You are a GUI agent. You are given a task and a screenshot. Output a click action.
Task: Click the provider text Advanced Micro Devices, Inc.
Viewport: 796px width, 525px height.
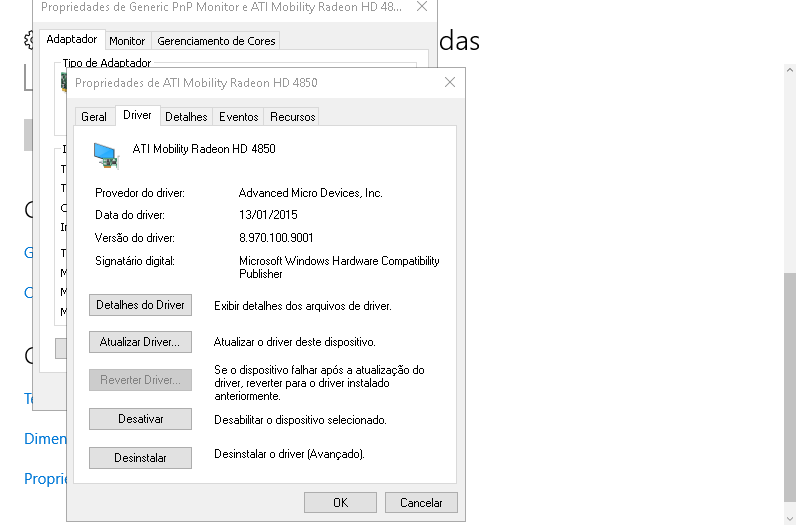(311, 193)
